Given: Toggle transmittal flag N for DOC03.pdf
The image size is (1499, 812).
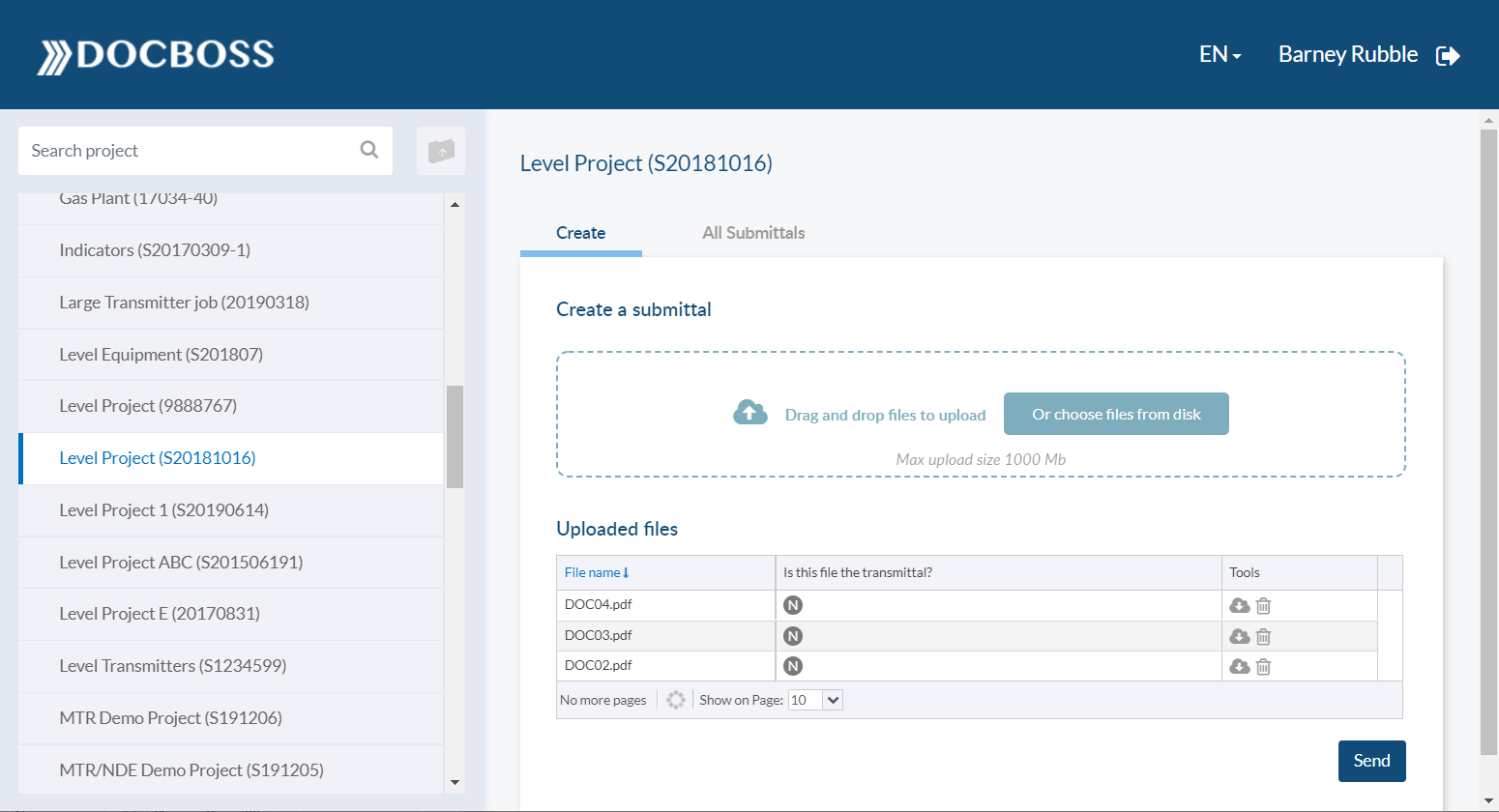Looking at the screenshot, I should (x=793, y=636).
